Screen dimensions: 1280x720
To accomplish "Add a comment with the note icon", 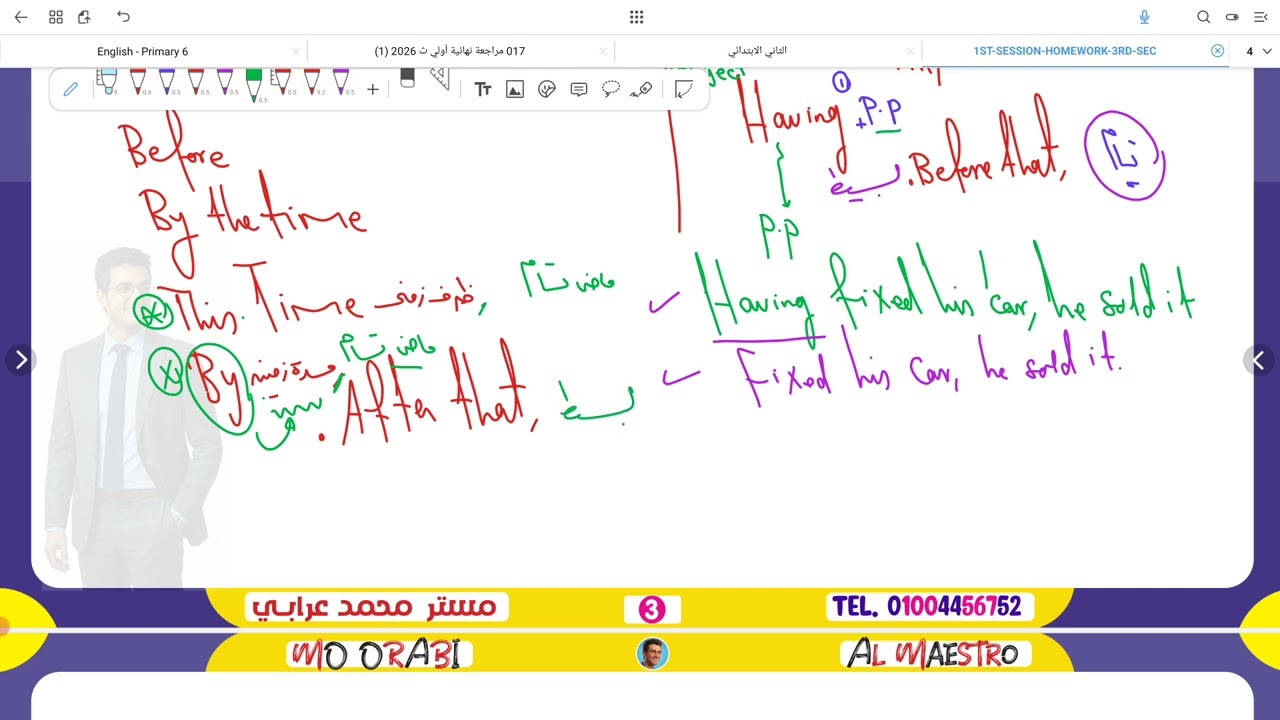I will point(578,89).
